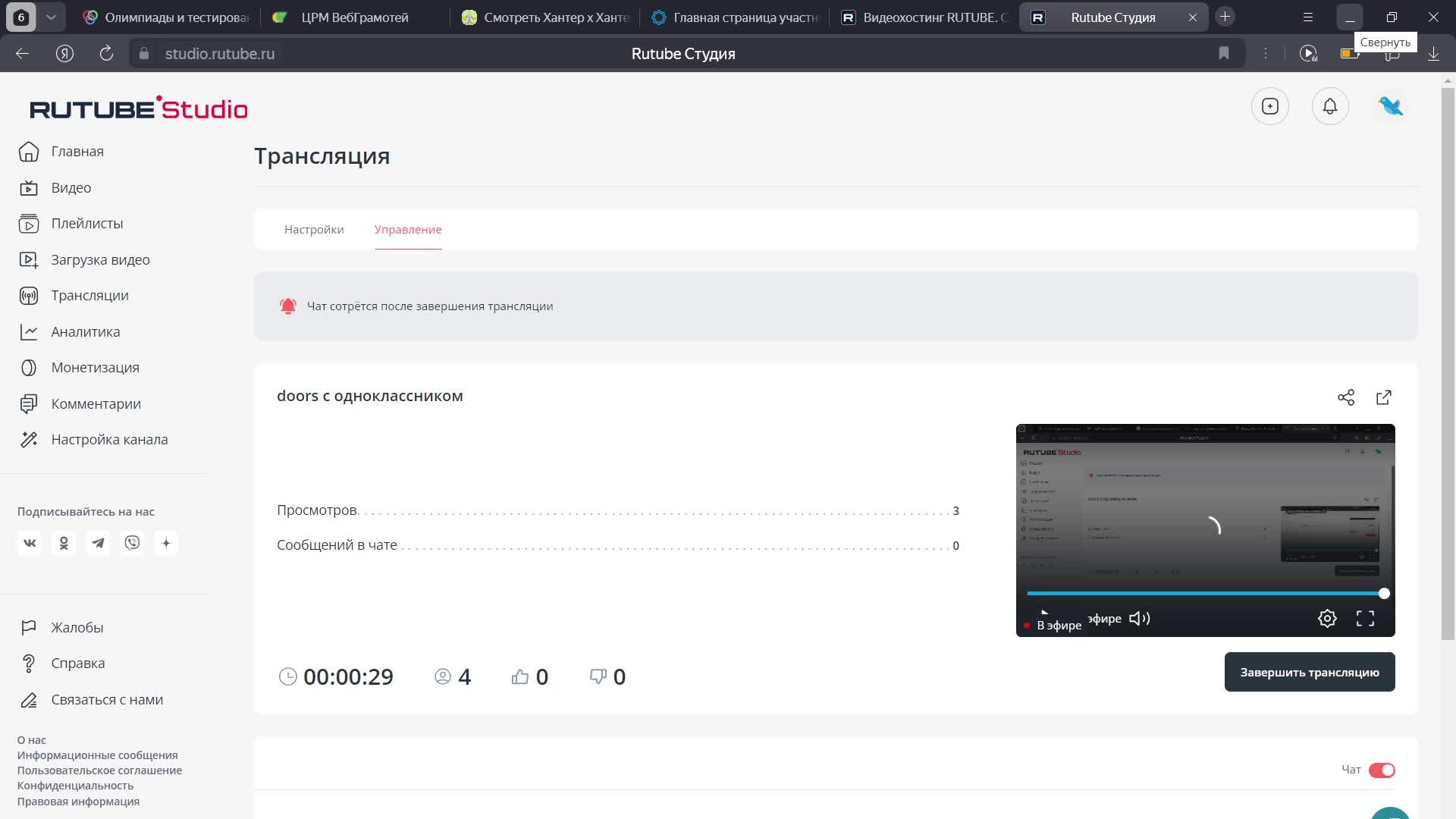Open О нас link
The image size is (1456, 819).
[x=32, y=740]
